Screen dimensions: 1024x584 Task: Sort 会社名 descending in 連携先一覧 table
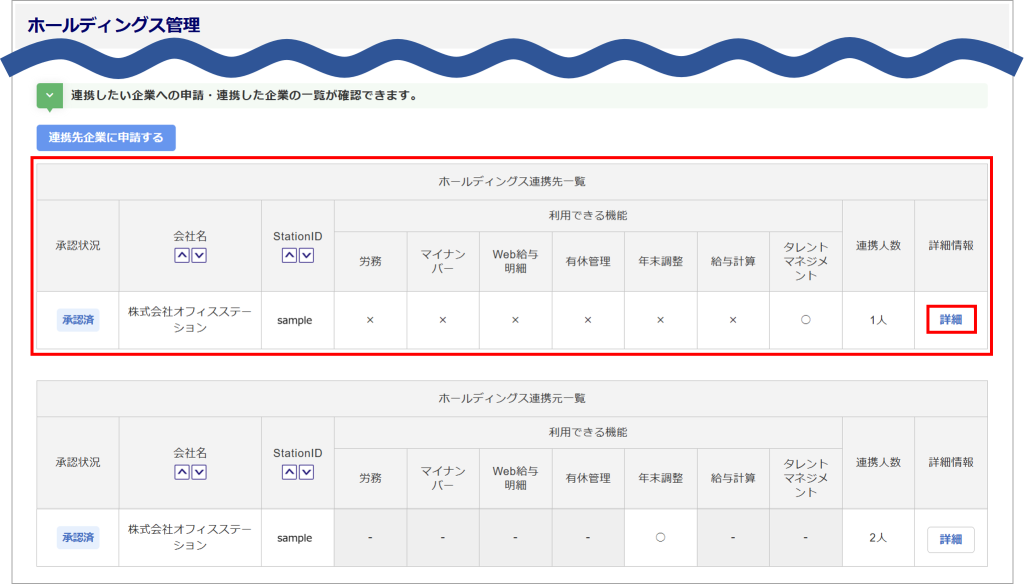tap(199, 255)
